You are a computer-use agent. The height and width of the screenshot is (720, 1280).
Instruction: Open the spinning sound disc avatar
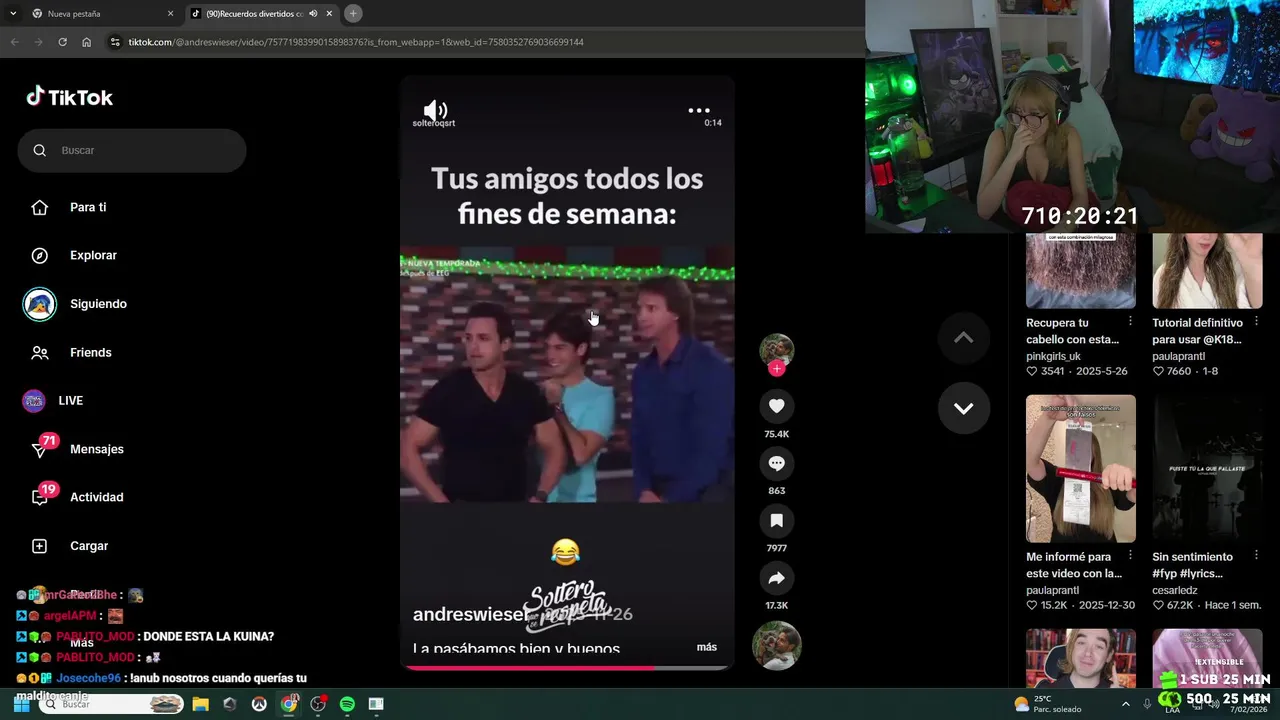(776, 645)
